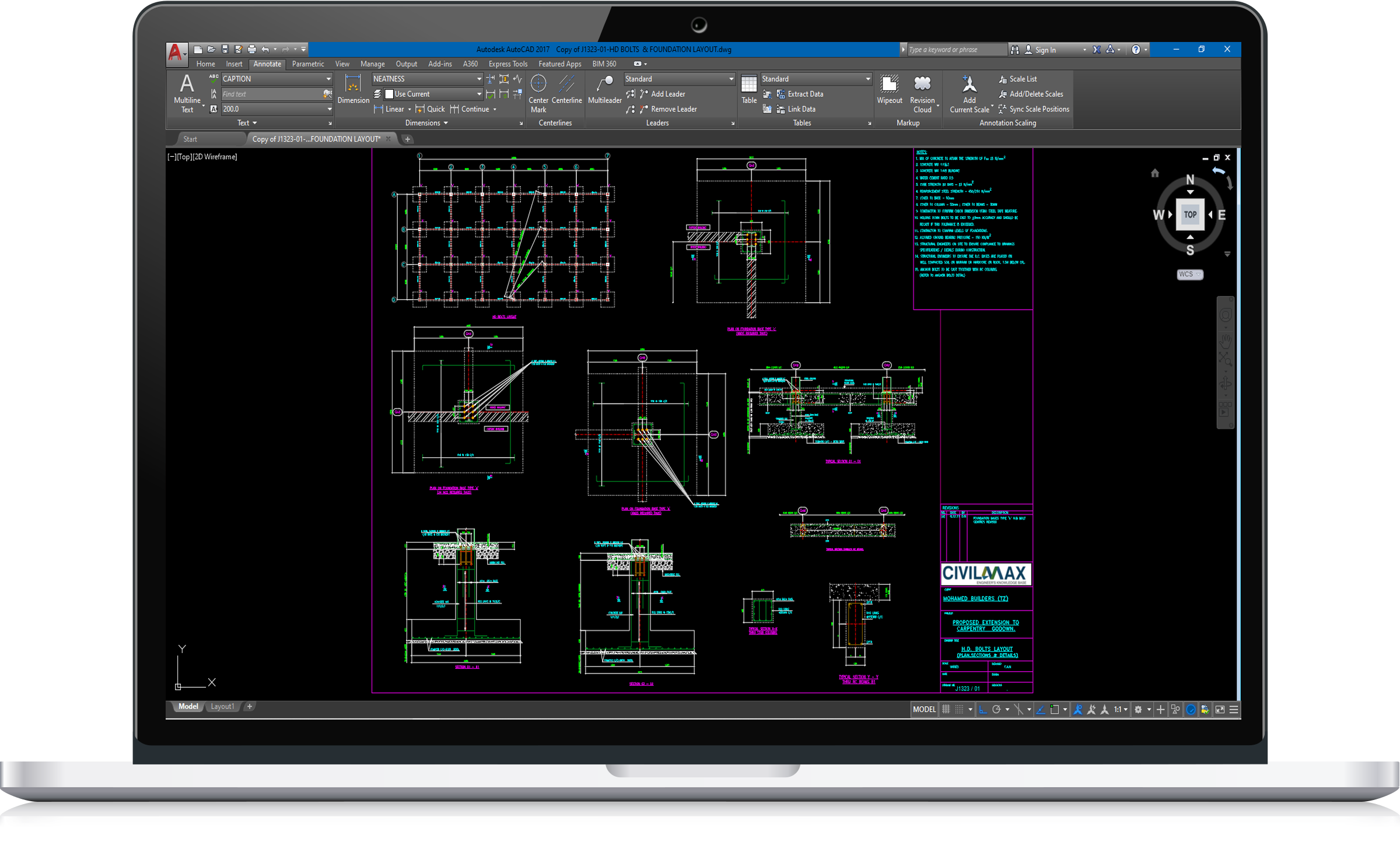Click the Add Leader button

(662, 94)
